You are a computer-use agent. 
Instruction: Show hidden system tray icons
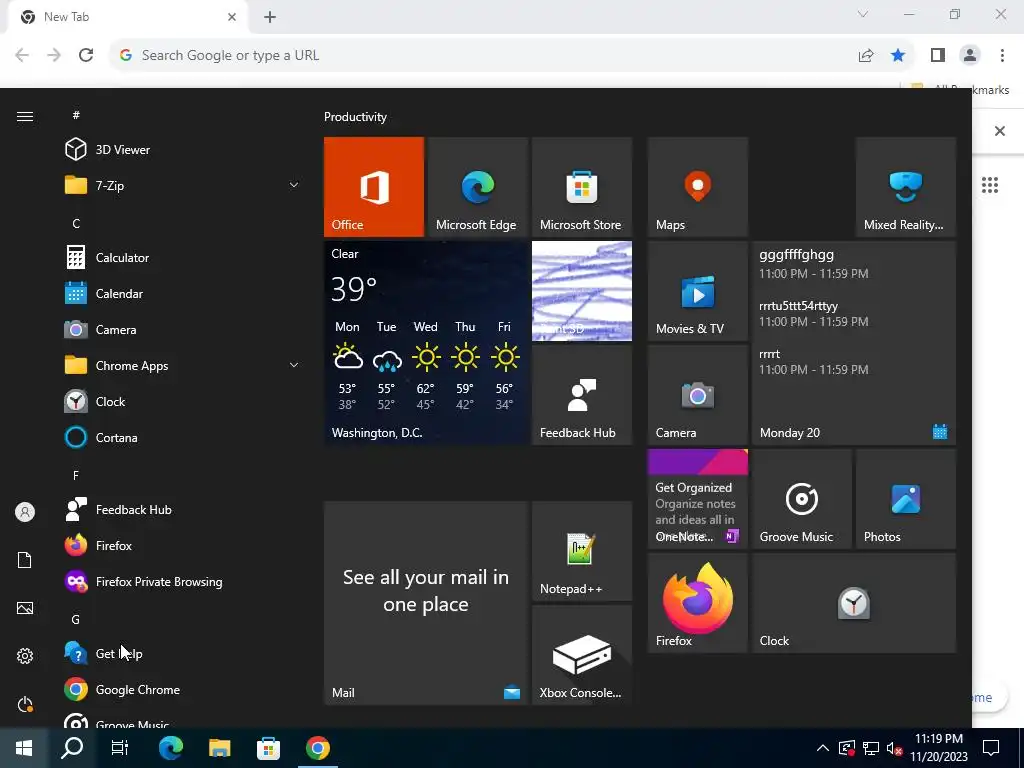823,748
